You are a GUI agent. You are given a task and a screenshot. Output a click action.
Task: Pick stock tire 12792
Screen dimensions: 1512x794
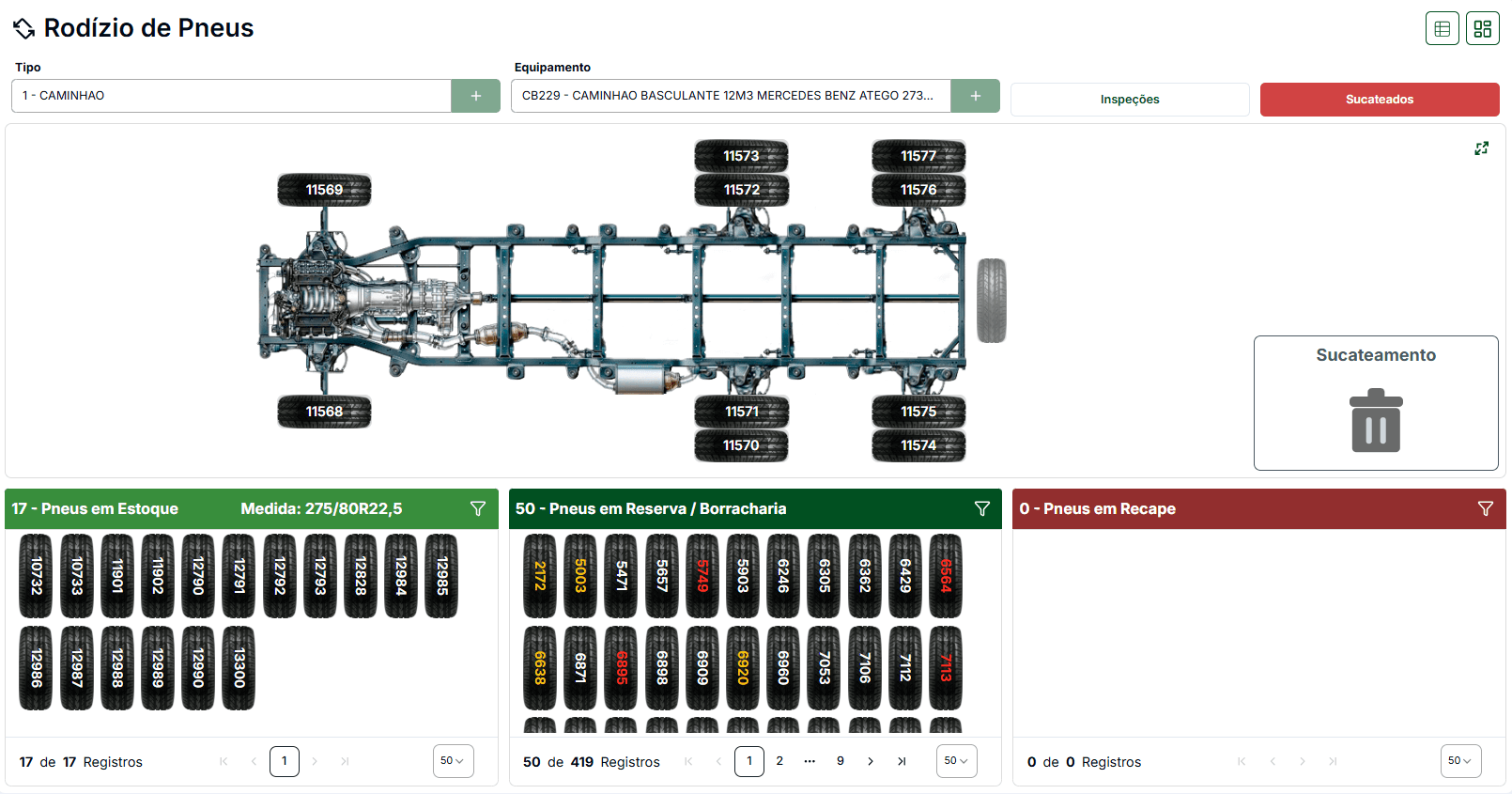279,576
